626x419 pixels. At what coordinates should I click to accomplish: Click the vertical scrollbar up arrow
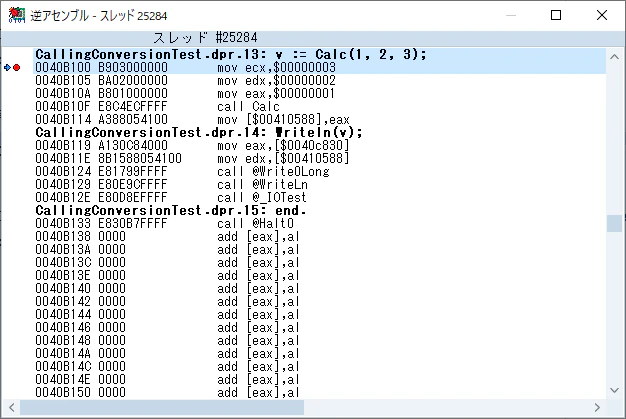coord(614,57)
